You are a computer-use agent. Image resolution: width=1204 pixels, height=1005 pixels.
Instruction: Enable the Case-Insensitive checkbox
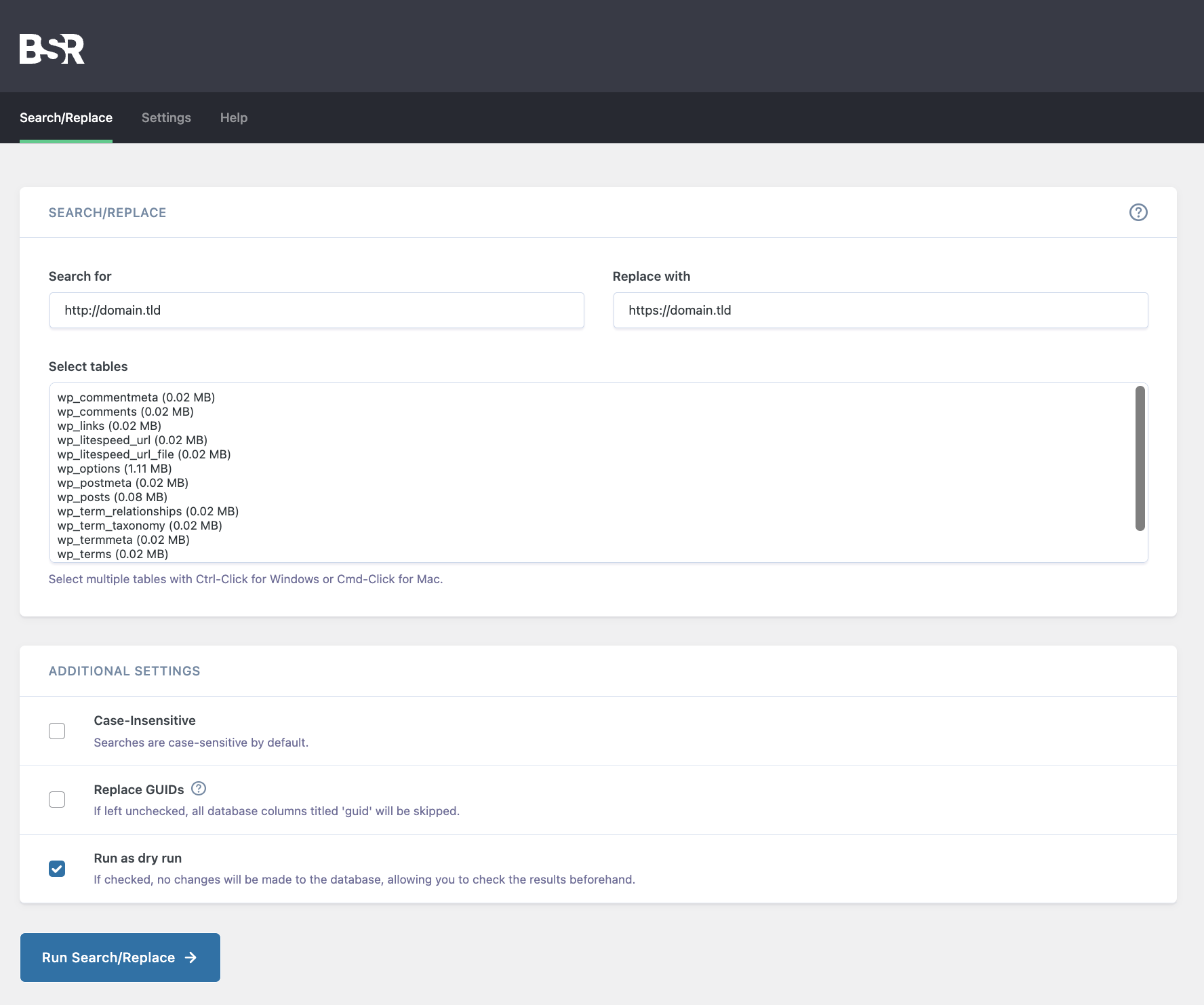click(57, 730)
